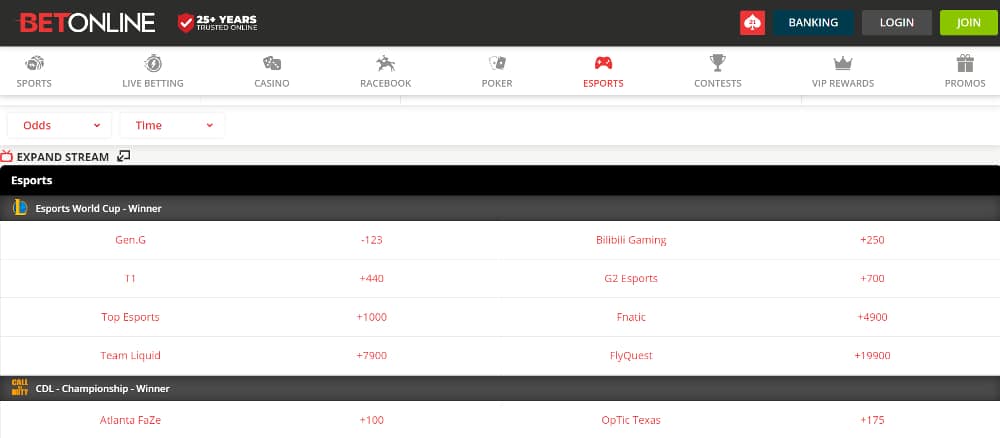Click the Sports balls icon

34,63
